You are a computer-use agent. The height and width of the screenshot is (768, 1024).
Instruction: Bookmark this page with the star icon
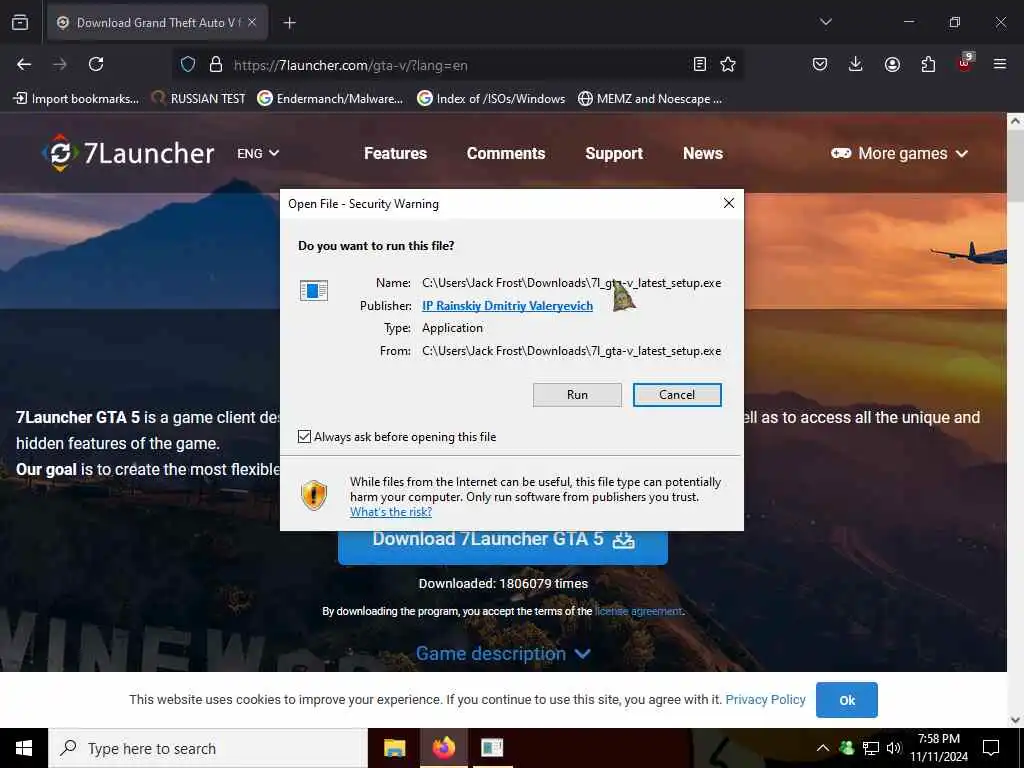[728, 64]
